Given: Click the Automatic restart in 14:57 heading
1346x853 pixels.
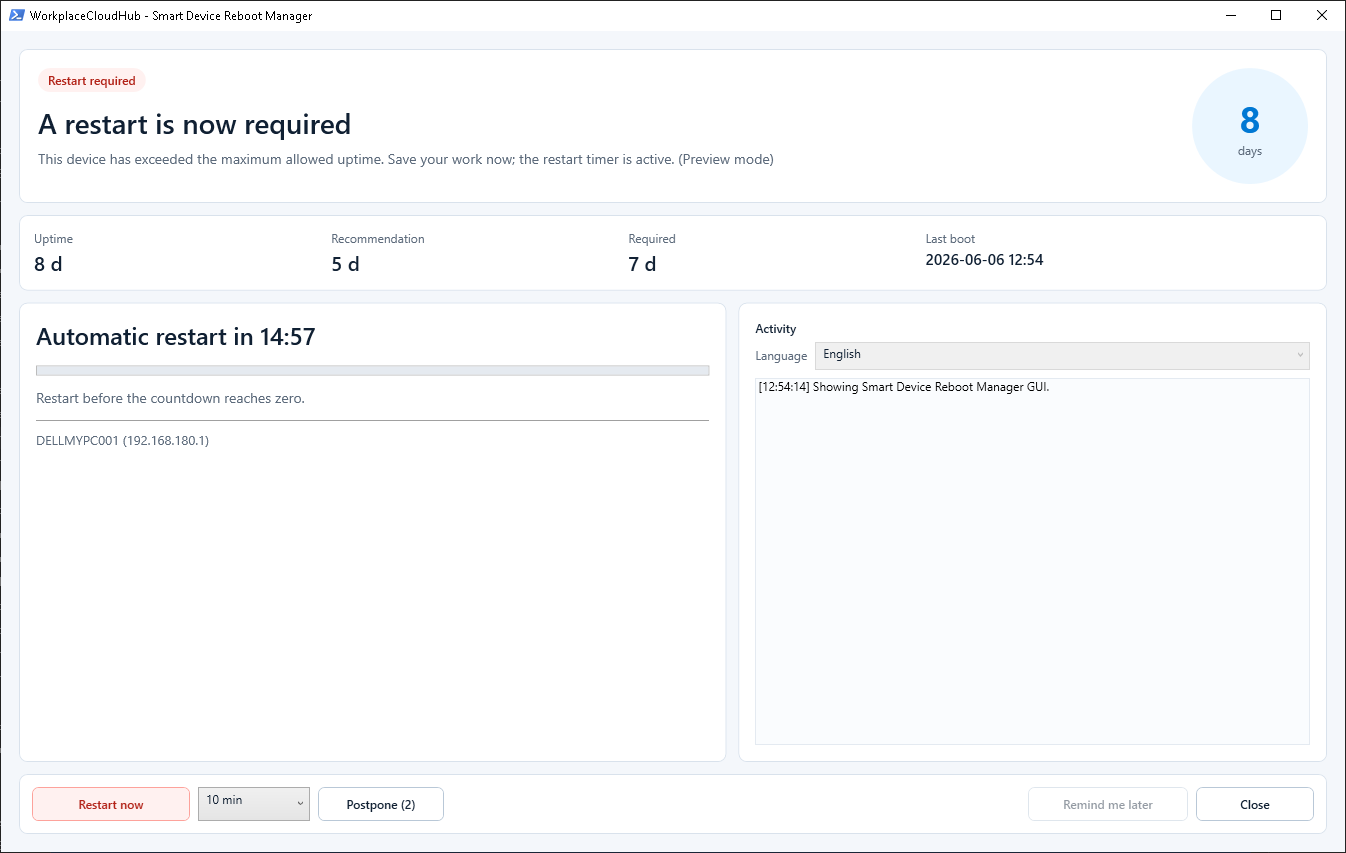Looking at the screenshot, I should tap(176, 337).
